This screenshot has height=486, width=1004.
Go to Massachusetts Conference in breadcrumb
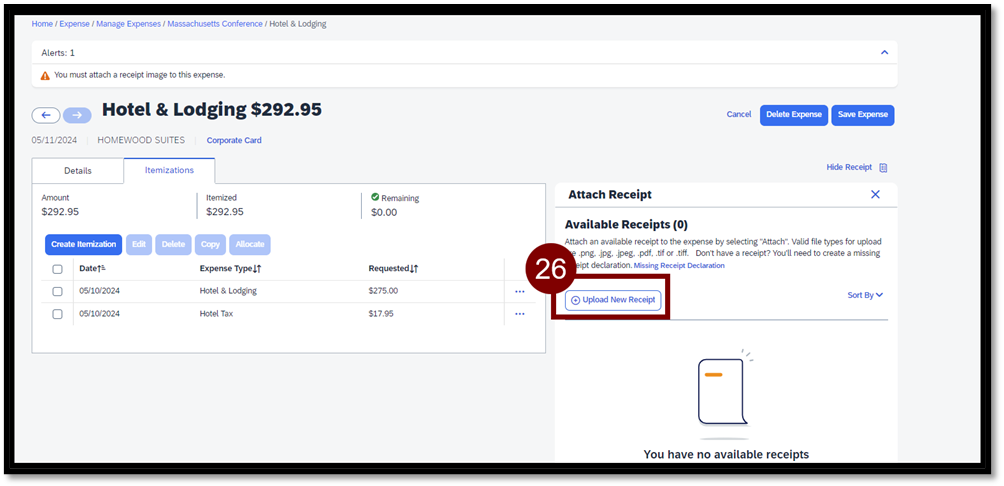click(x=215, y=23)
